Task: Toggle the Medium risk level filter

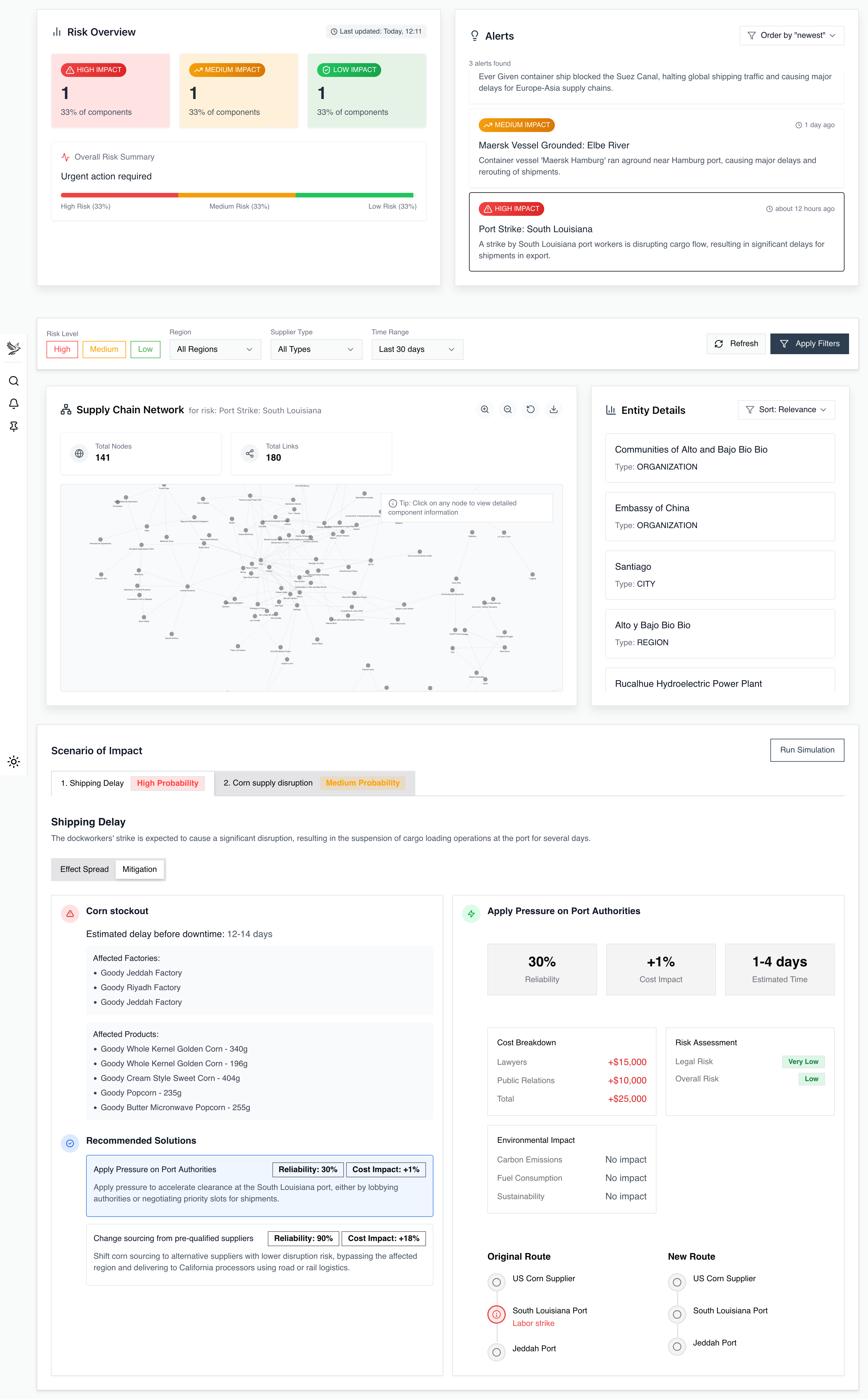Action: 104,349
